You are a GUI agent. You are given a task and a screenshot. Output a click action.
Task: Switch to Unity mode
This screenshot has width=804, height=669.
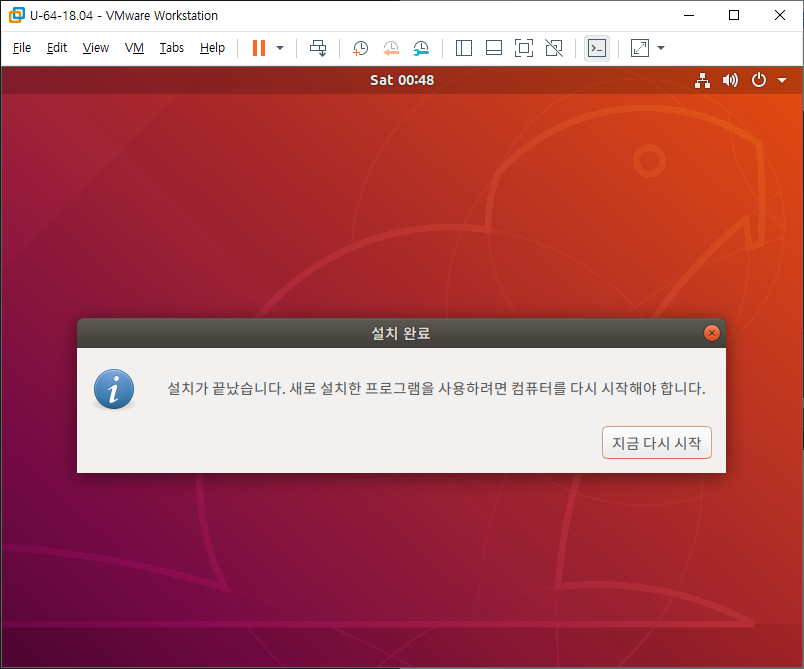tap(554, 48)
